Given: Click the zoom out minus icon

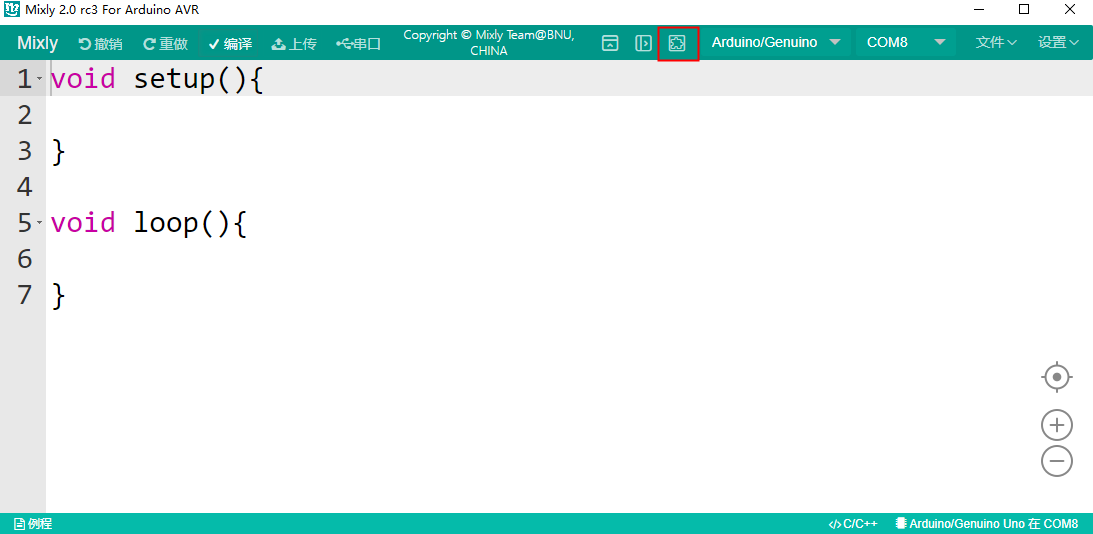Looking at the screenshot, I should point(1057,461).
